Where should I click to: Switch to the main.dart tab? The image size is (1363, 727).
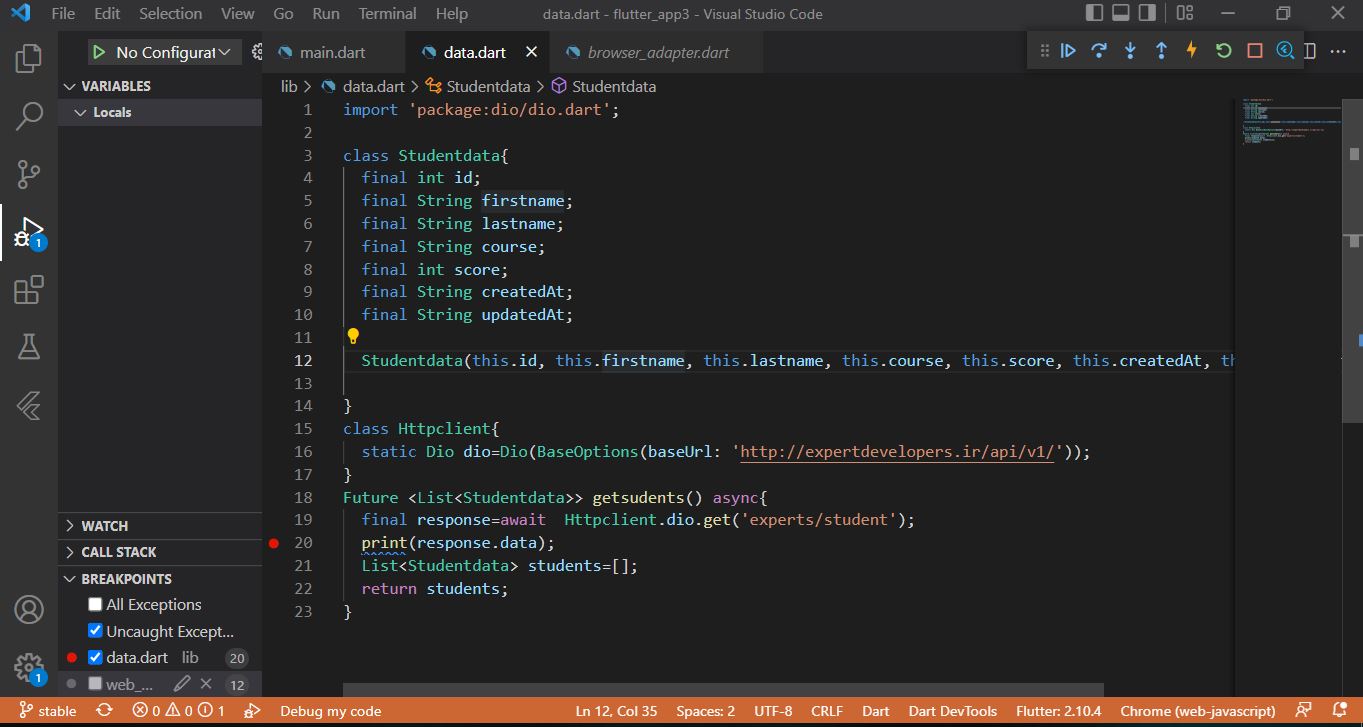pyautogui.click(x=334, y=52)
